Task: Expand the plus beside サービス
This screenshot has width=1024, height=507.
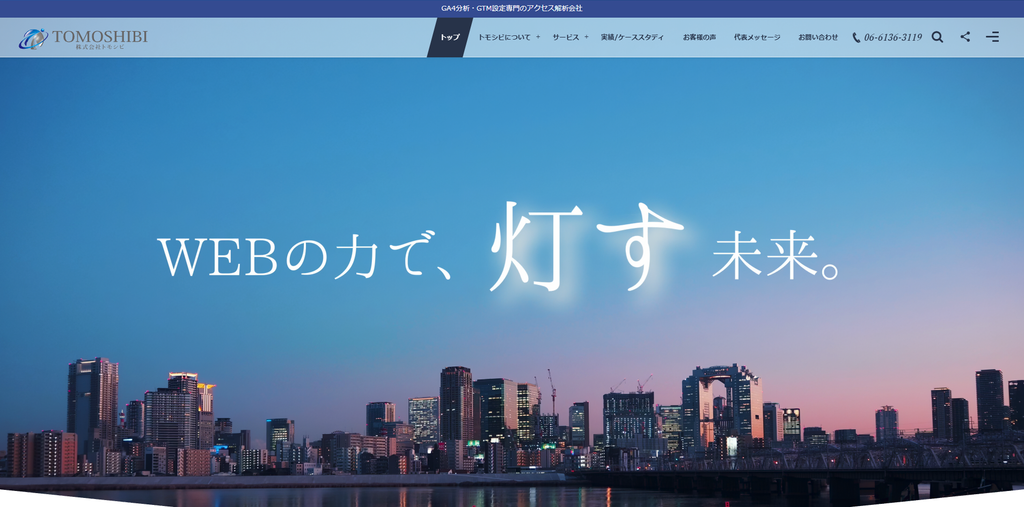Action: pyautogui.click(x=586, y=37)
